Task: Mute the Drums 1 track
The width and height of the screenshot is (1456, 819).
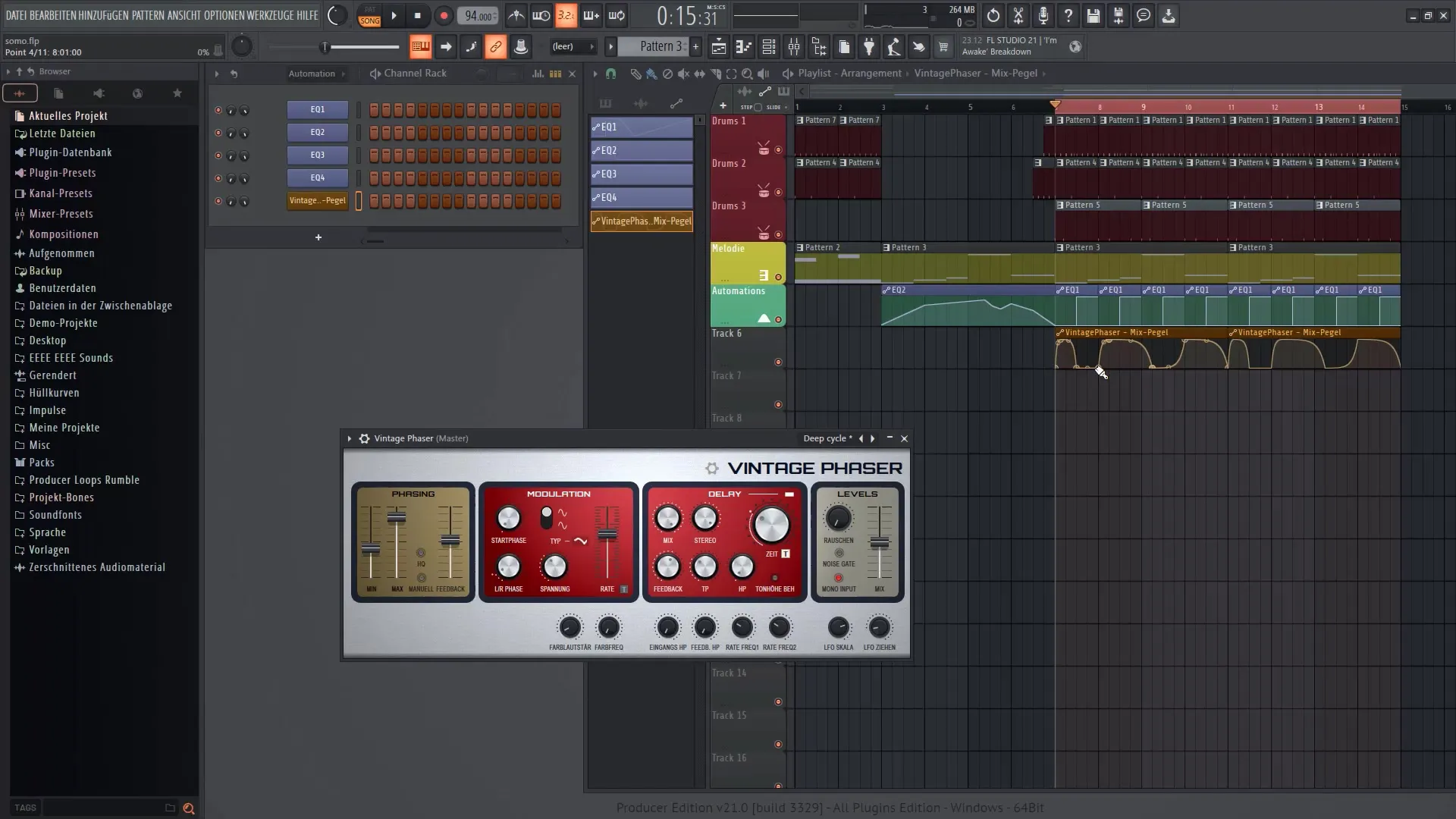Action: pyautogui.click(x=778, y=149)
